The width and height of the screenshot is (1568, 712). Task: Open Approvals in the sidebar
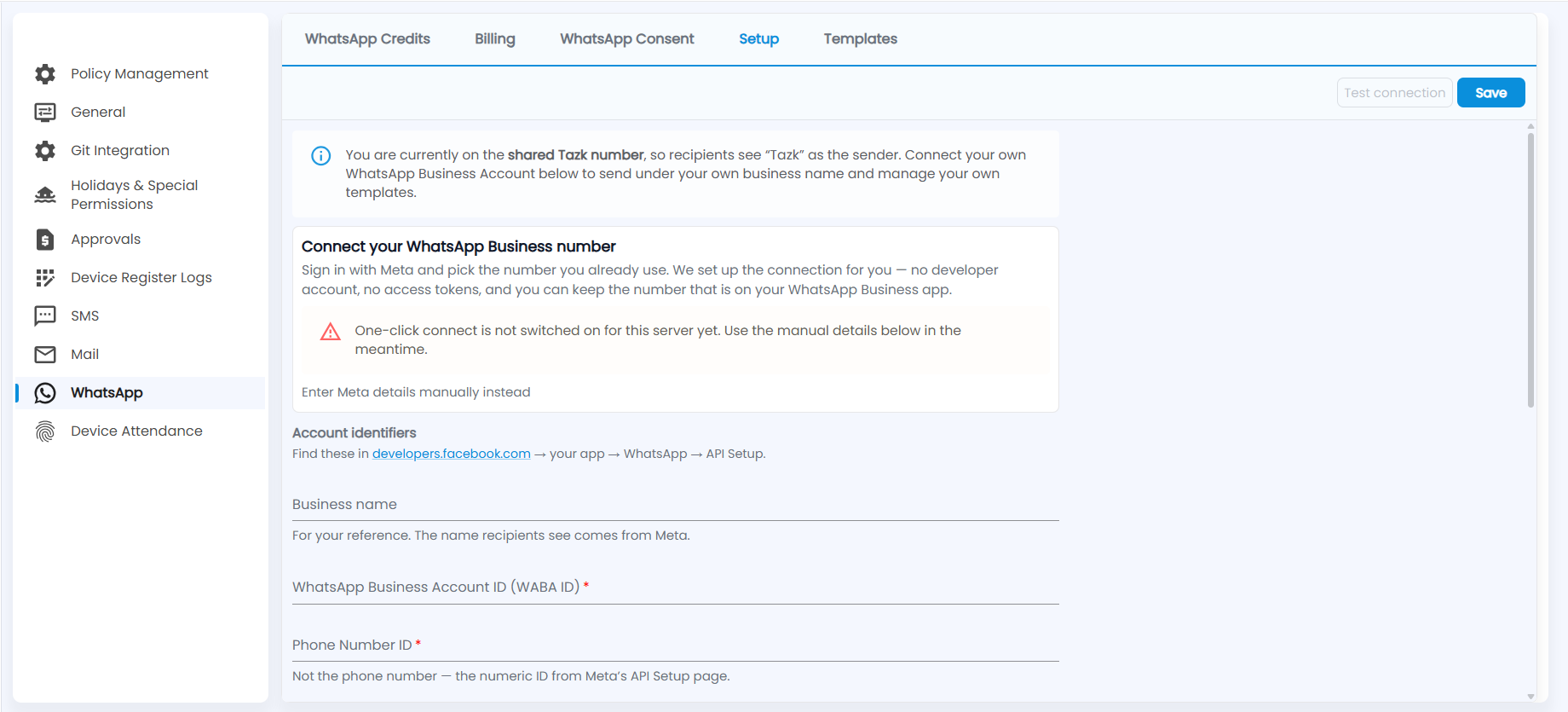coord(140,240)
